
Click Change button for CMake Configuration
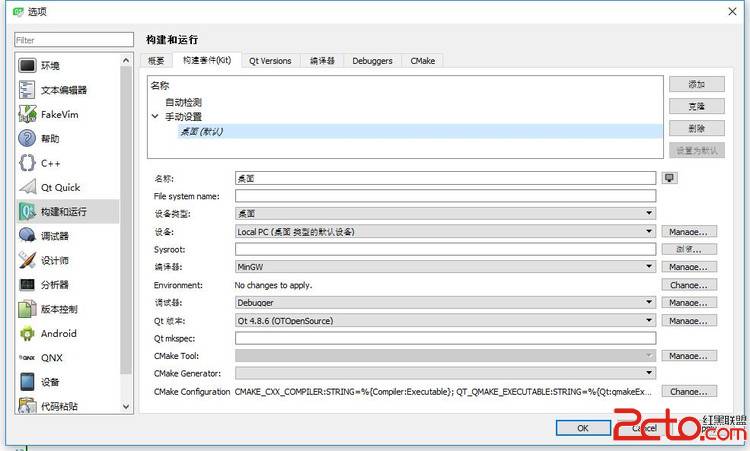point(689,391)
